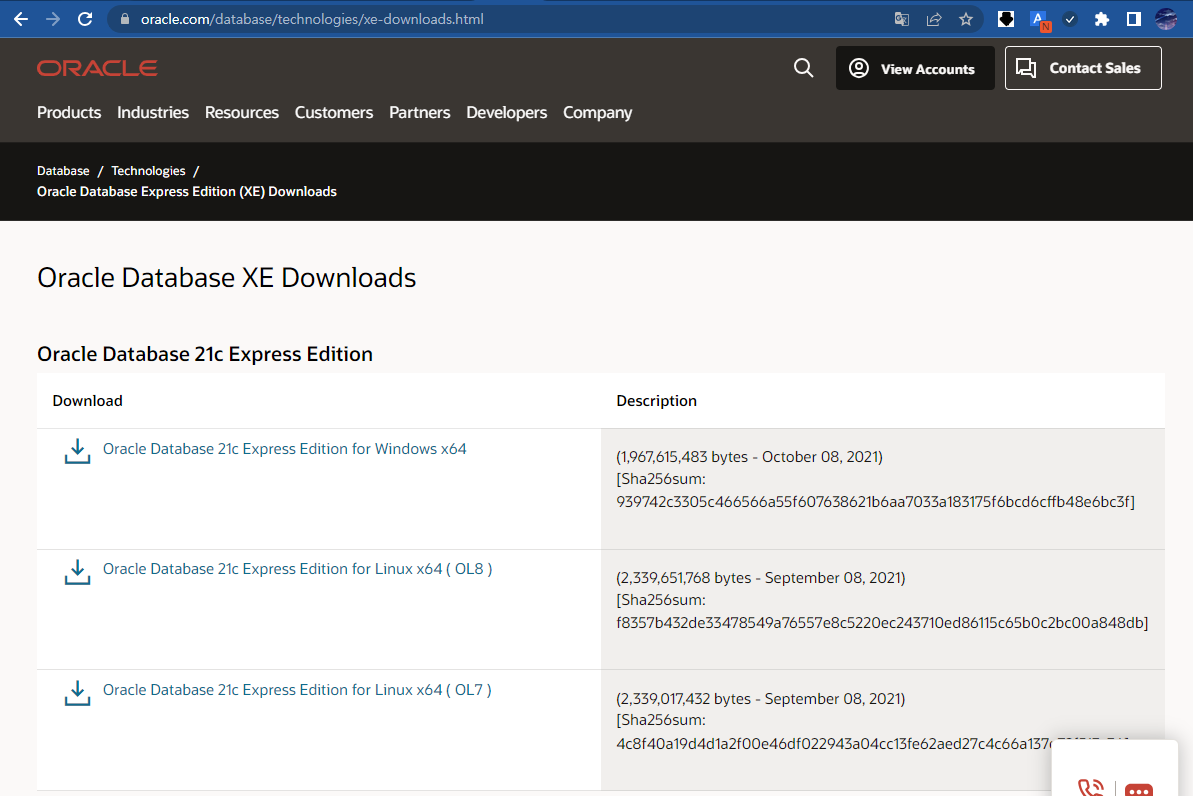Click the download icon for Linux OL8
This screenshot has height=796, width=1193.
coord(77,572)
